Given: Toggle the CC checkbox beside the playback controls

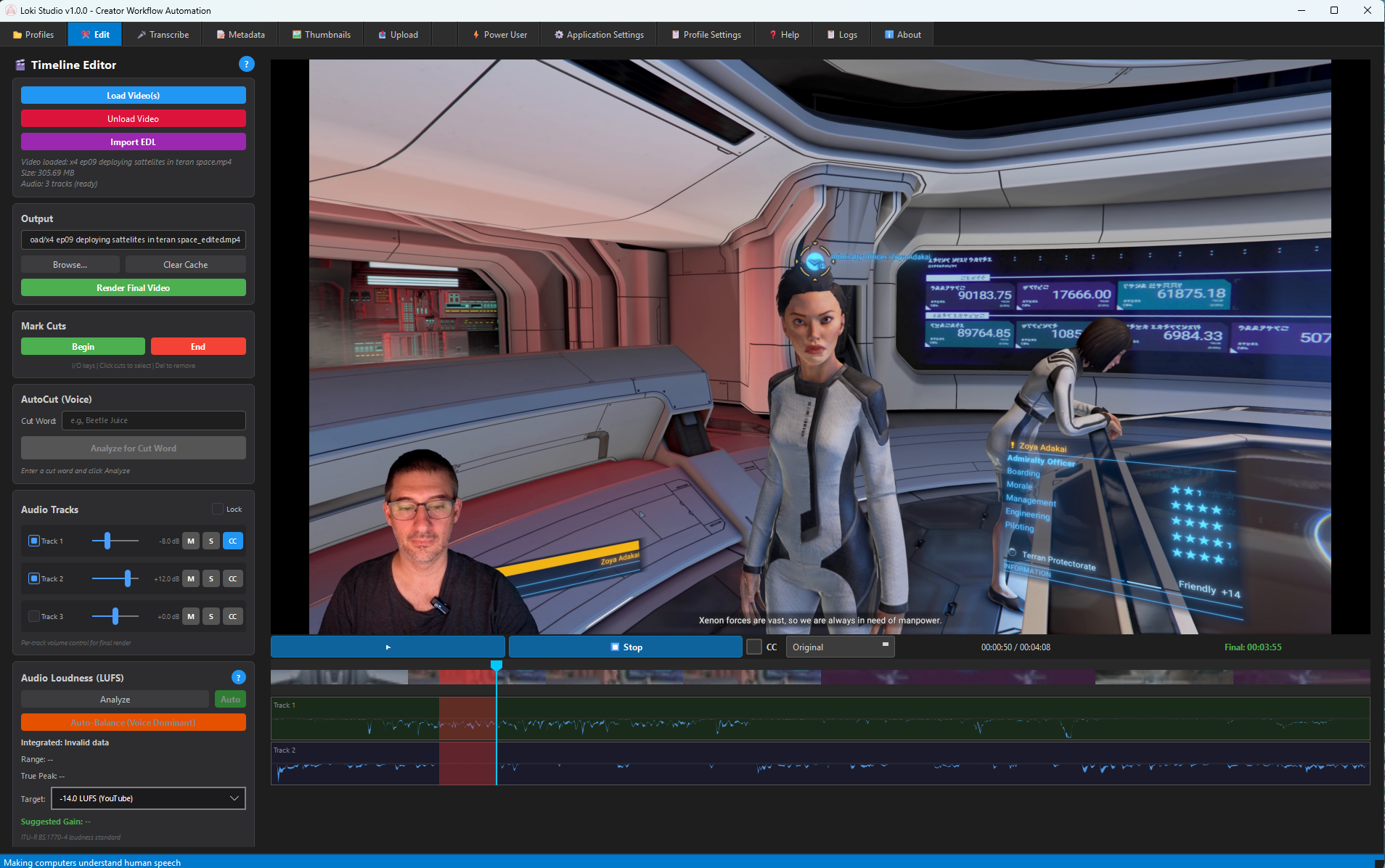Looking at the screenshot, I should (x=753, y=647).
